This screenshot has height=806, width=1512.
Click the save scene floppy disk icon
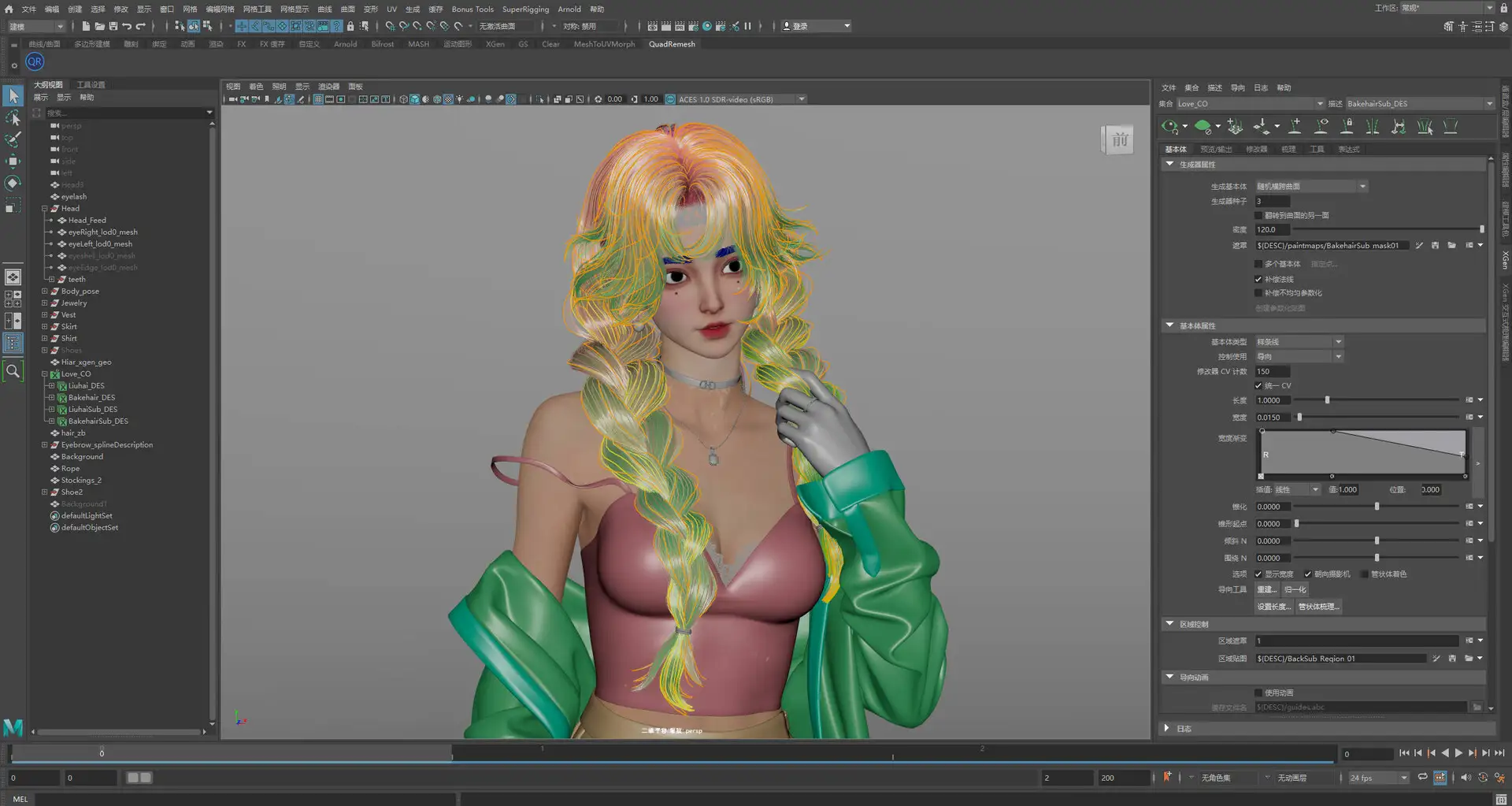(x=113, y=26)
